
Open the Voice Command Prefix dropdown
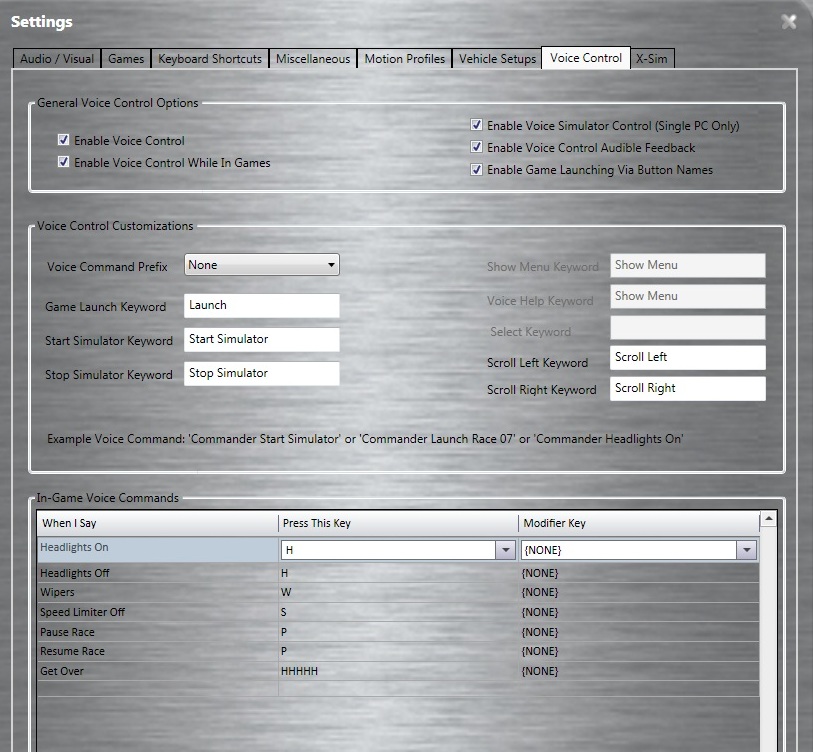pyautogui.click(x=333, y=265)
